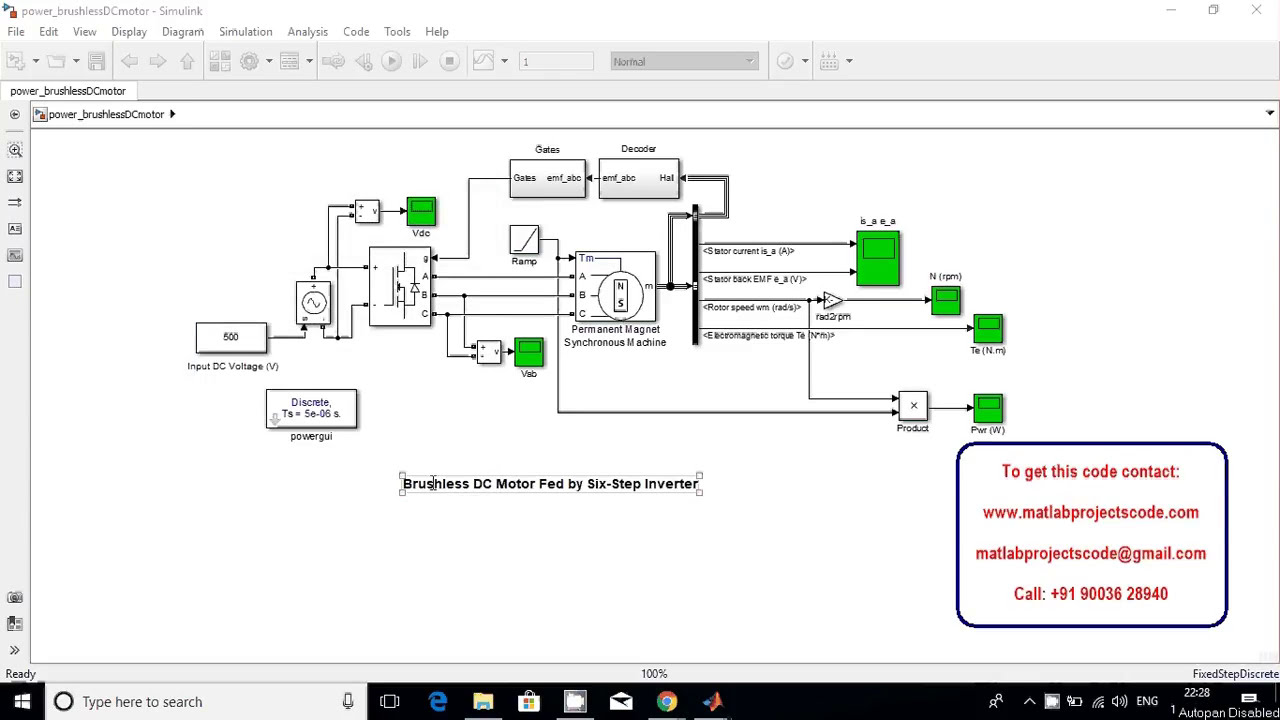This screenshot has width=1280, height=720.
Task: Expand the palette chevron at bottom
Action: (15, 650)
